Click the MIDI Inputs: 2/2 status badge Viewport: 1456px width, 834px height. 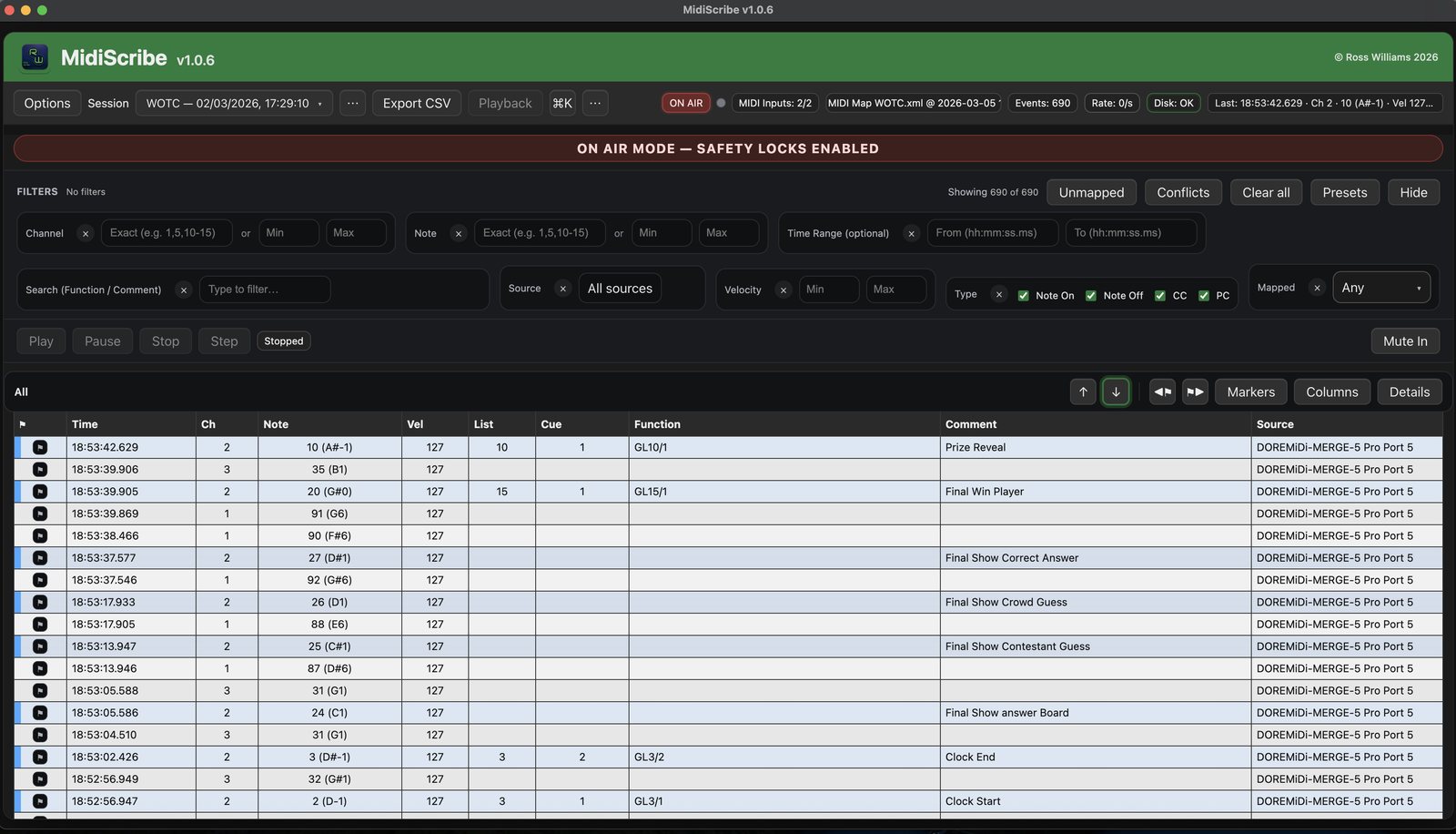click(x=775, y=103)
